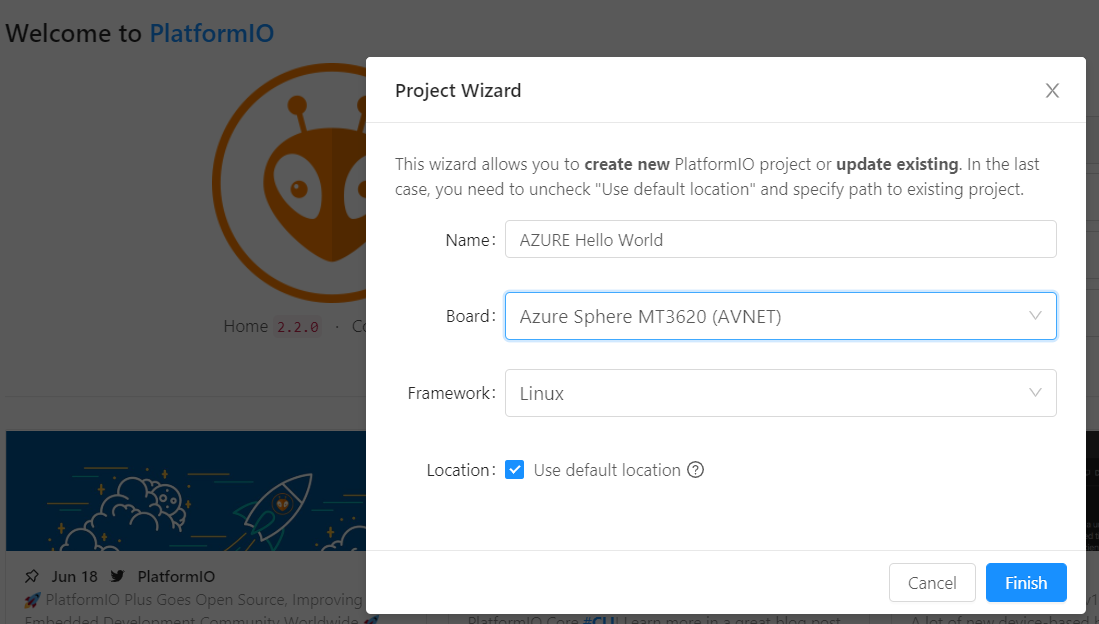Image resolution: width=1099 pixels, height=624 pixels.
Task: Uncheck the Use default location checkbox
Action: tap(514, 470)
